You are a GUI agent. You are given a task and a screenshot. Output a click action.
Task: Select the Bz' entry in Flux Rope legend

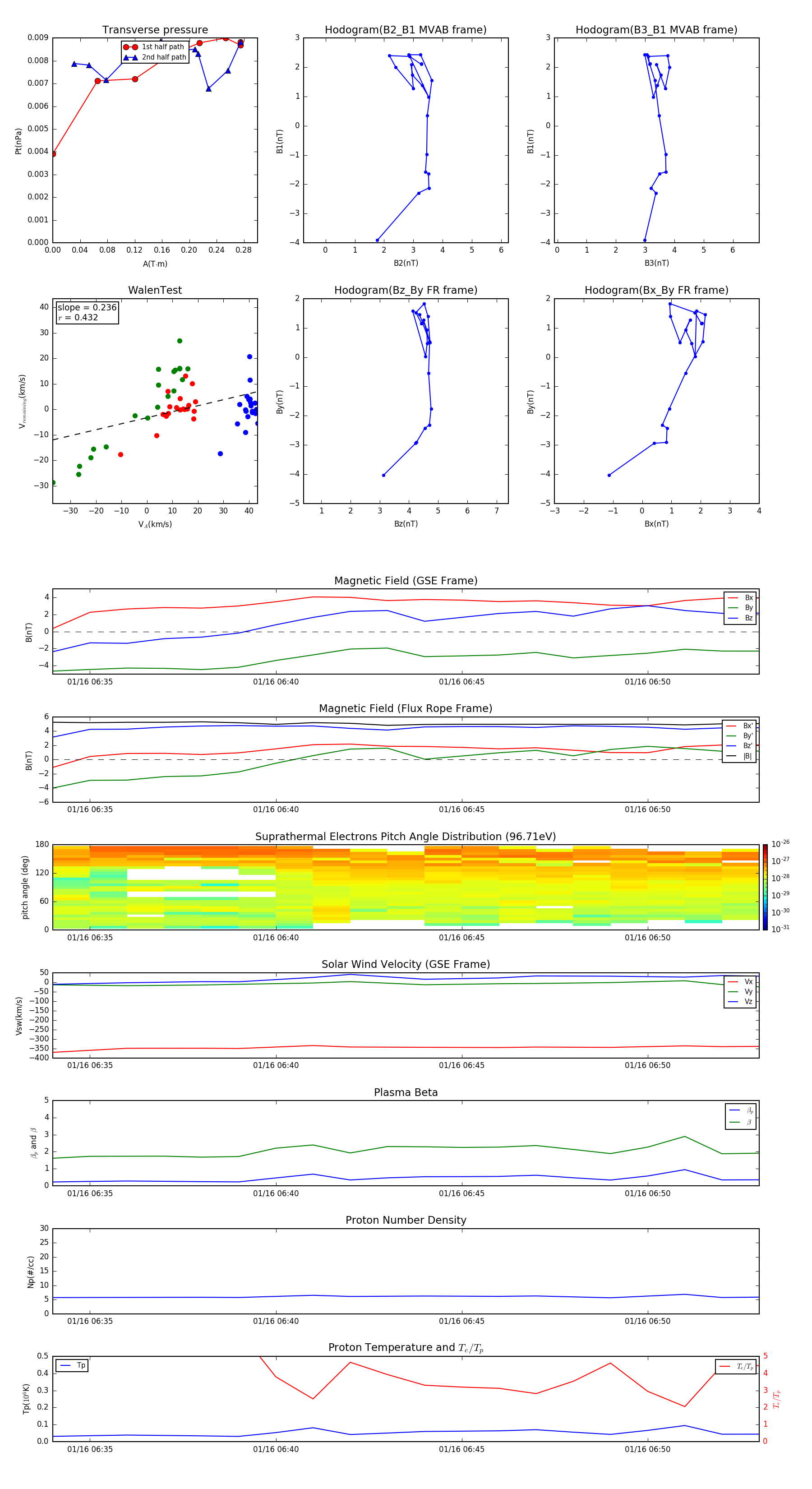pos(740,746)
